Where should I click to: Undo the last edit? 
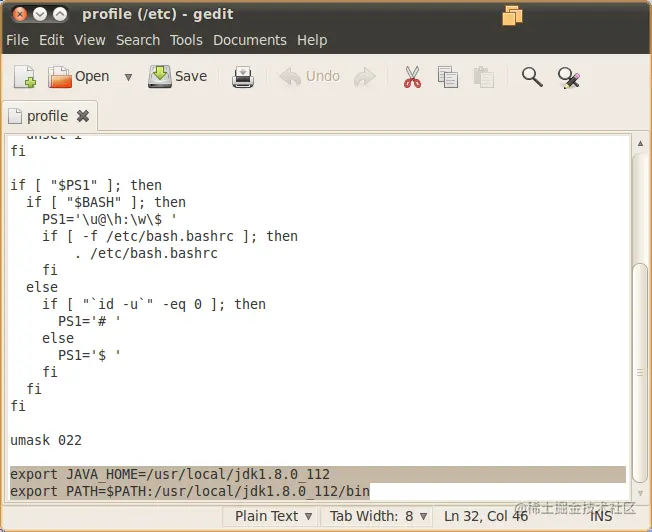[310, 77]
